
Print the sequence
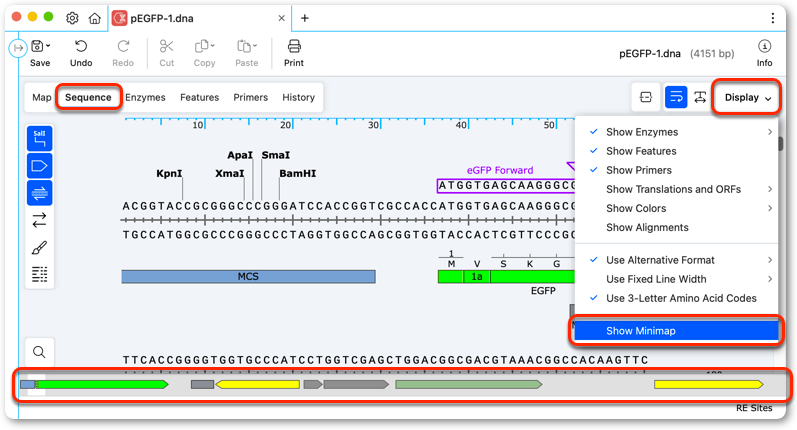point(294,47)
